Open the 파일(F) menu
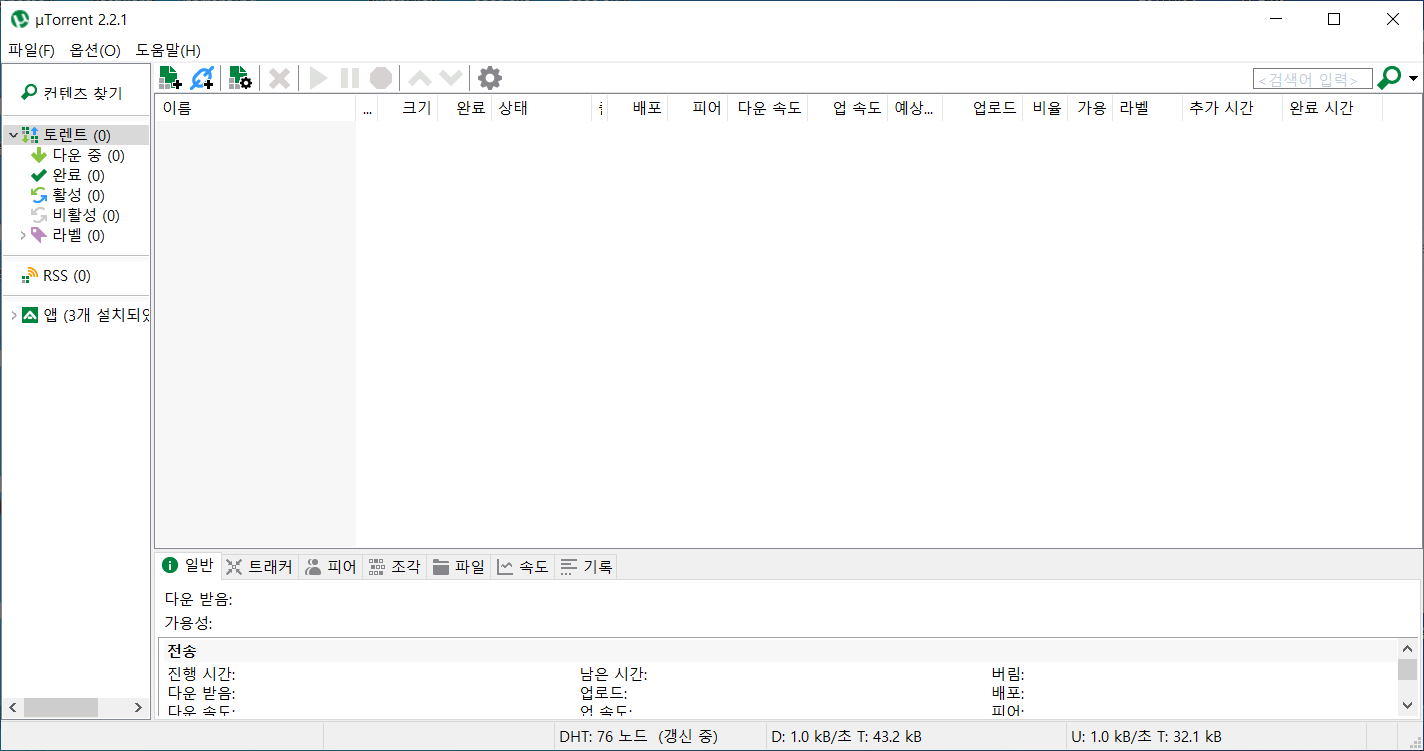This screenshot has width=1424, height=751. point(31,50)
